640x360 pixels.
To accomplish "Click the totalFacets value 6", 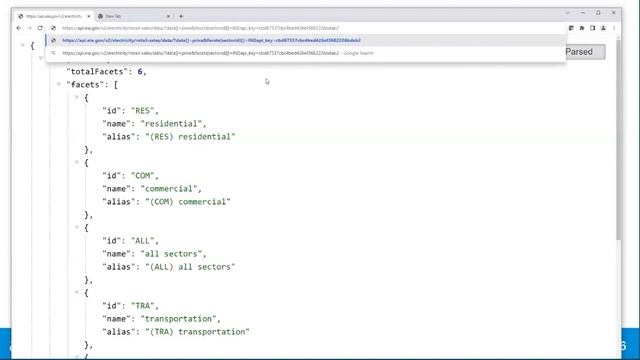I will tap(140, 72).
